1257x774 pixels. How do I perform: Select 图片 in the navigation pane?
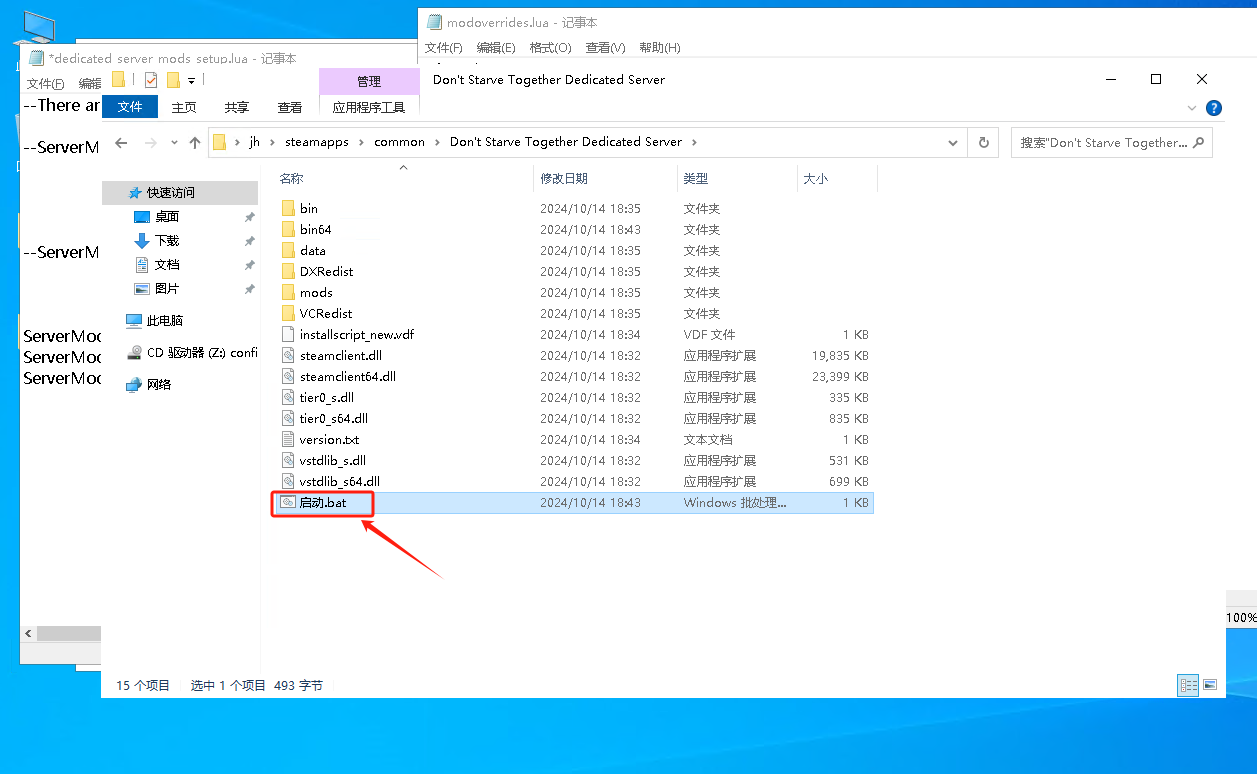(167, 289)
